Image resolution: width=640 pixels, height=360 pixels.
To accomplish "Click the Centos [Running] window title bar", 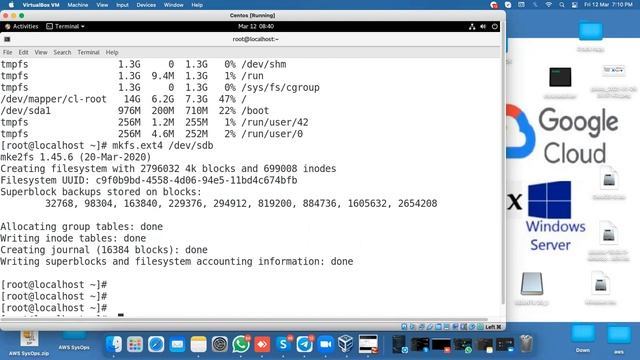I will (x=252, y=15).
